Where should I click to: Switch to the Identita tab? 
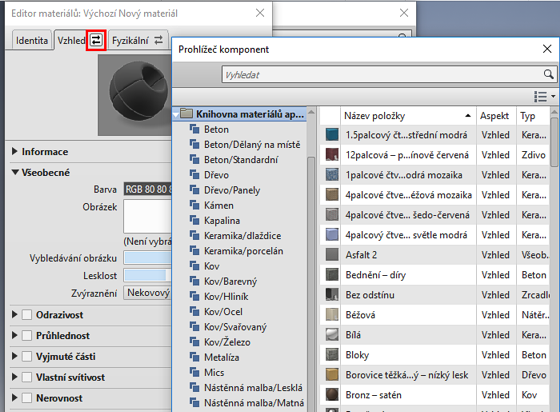pos(32,40)
